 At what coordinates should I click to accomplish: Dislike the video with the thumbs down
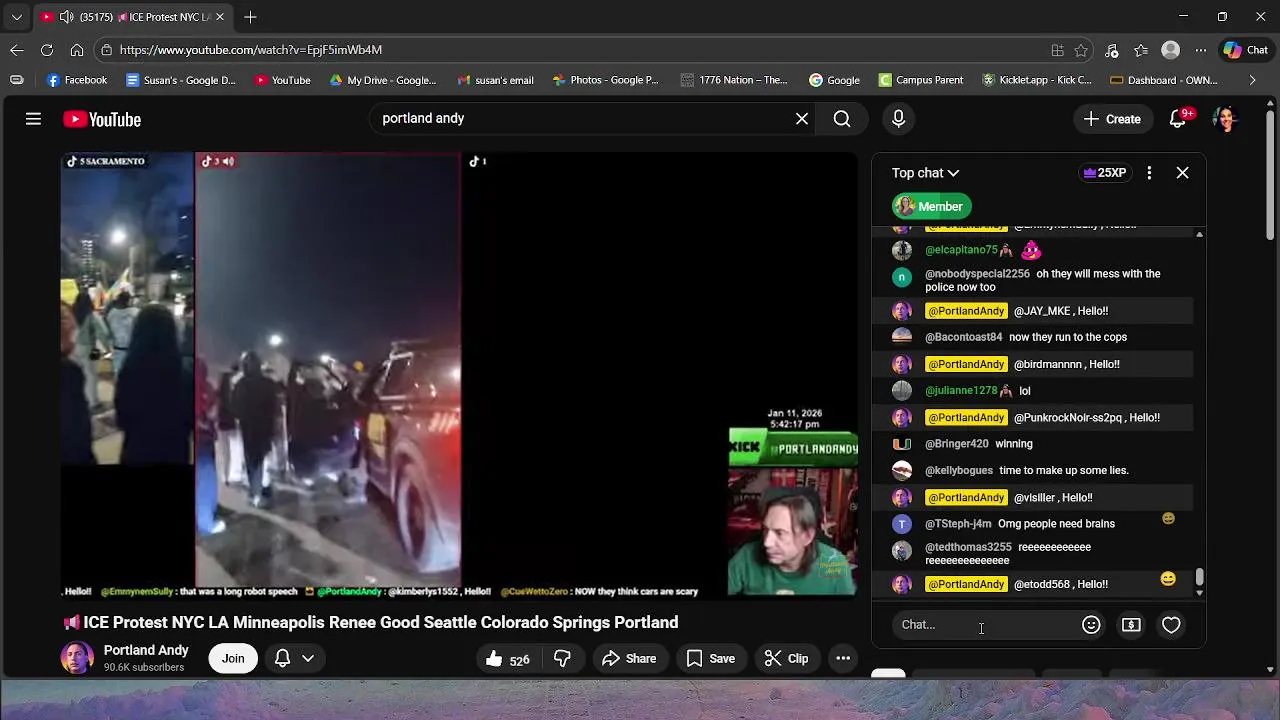[562, 659]
